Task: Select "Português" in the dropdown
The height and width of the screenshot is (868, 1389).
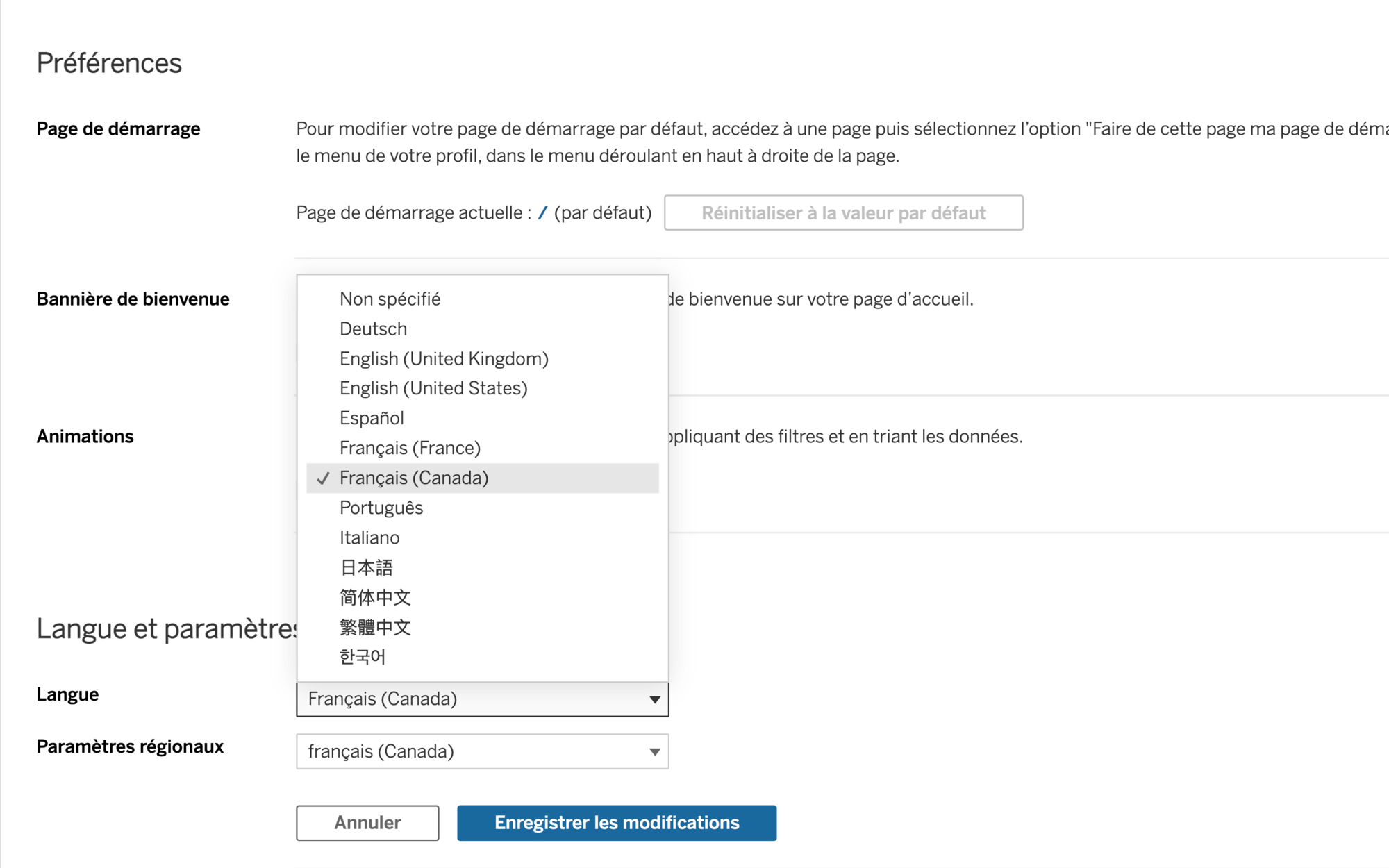Action: coord(381,508)
